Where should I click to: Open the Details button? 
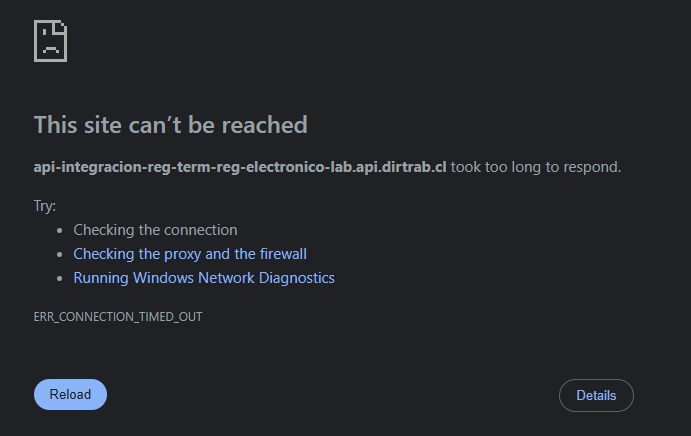coord(596,395)
